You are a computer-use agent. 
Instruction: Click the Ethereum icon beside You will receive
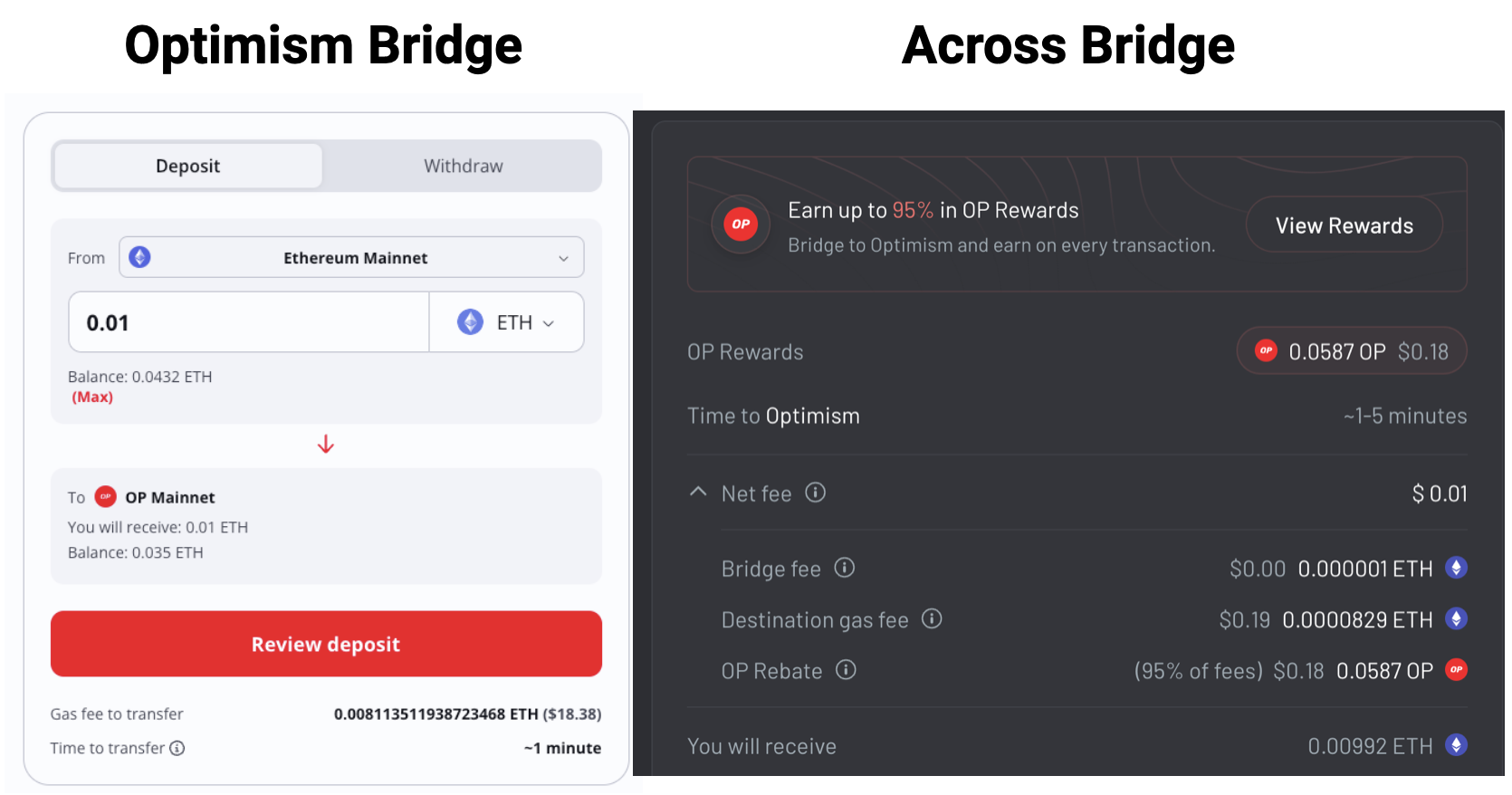tap(1456, 745)
